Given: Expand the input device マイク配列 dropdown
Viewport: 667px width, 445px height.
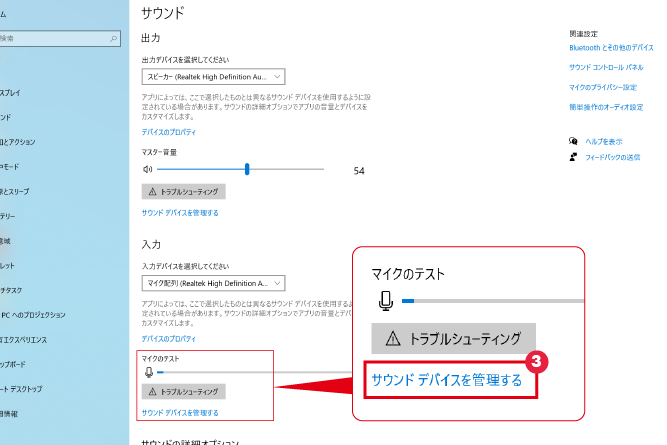Looking at the screenshot, I should tap(214, 282).
